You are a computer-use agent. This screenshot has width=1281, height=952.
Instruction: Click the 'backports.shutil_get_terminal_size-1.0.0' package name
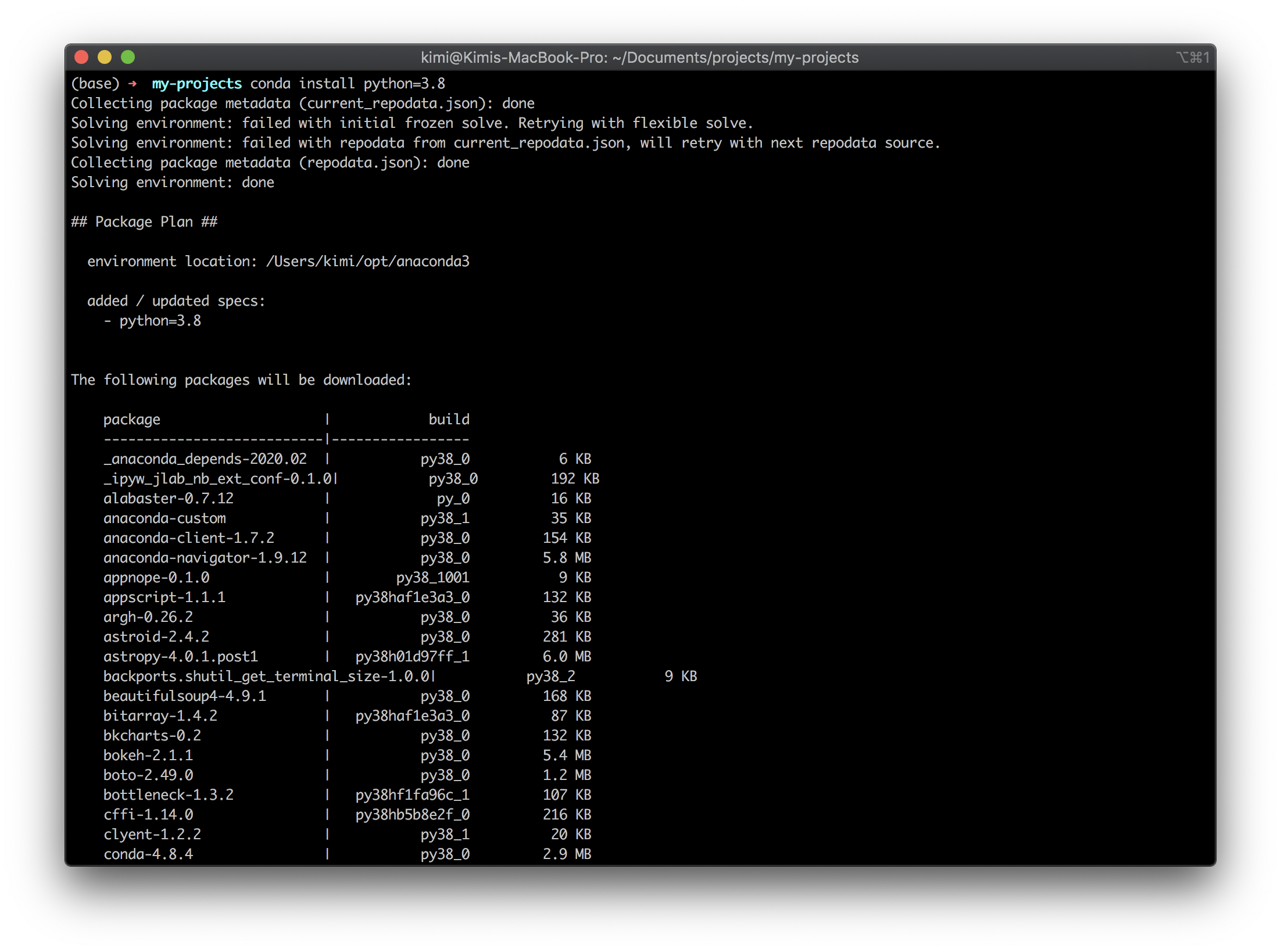[266, 677]
